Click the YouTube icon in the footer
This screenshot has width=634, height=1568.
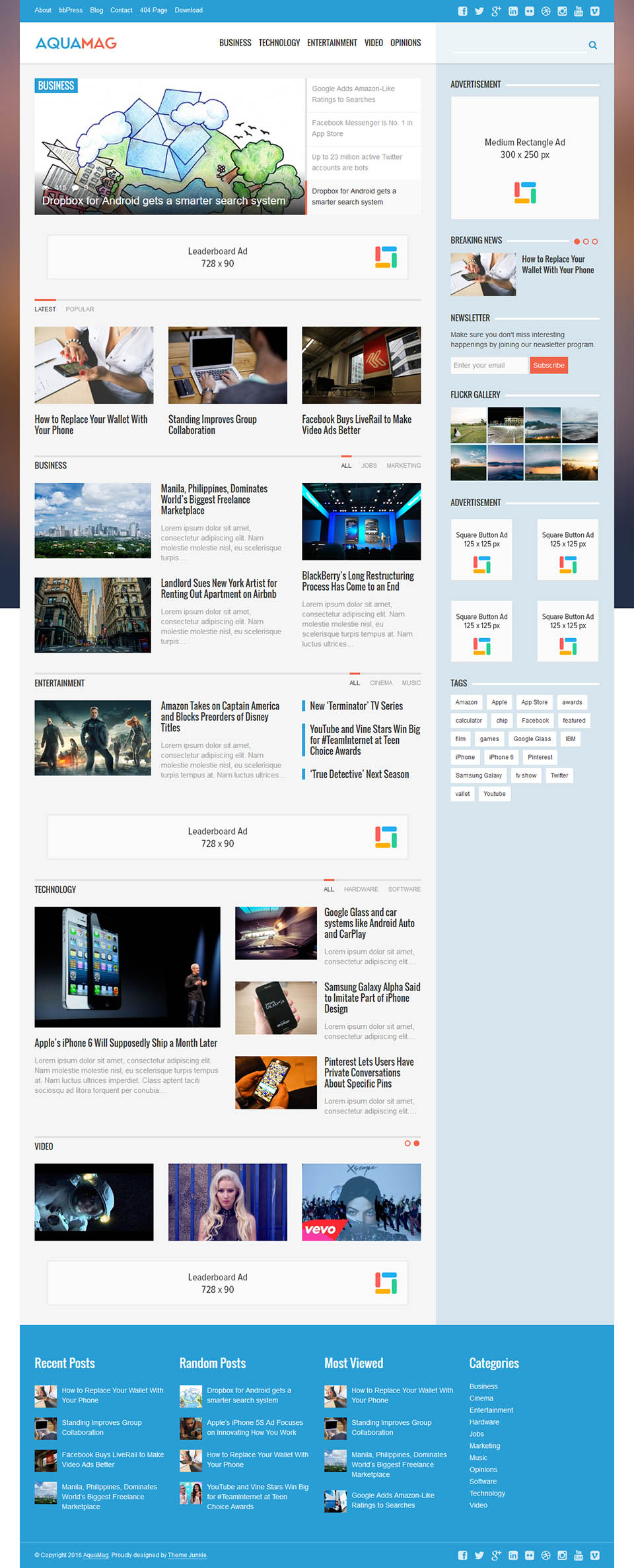(578, 1555)
